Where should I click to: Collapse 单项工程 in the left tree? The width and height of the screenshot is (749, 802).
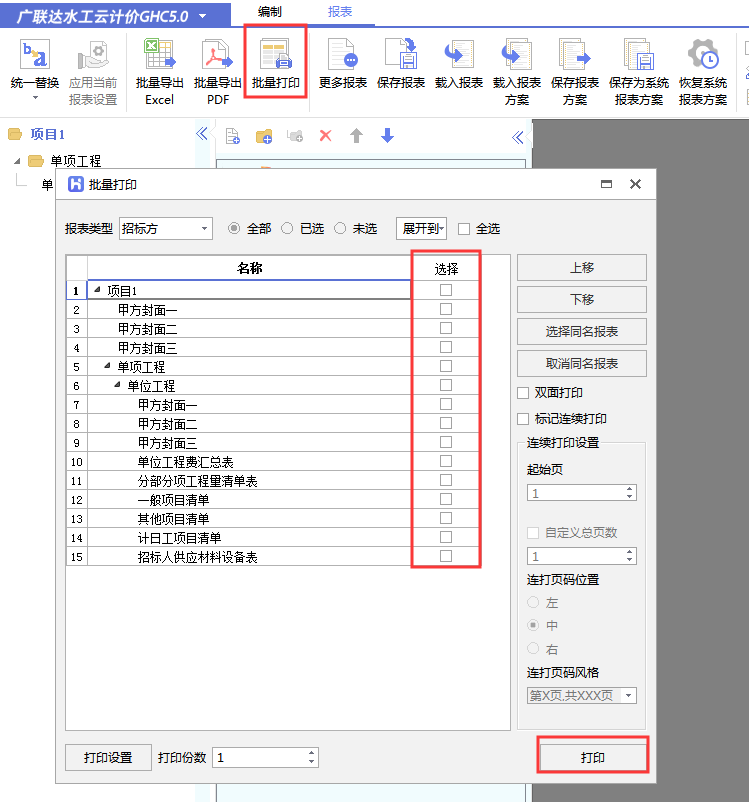coord(17,161)
